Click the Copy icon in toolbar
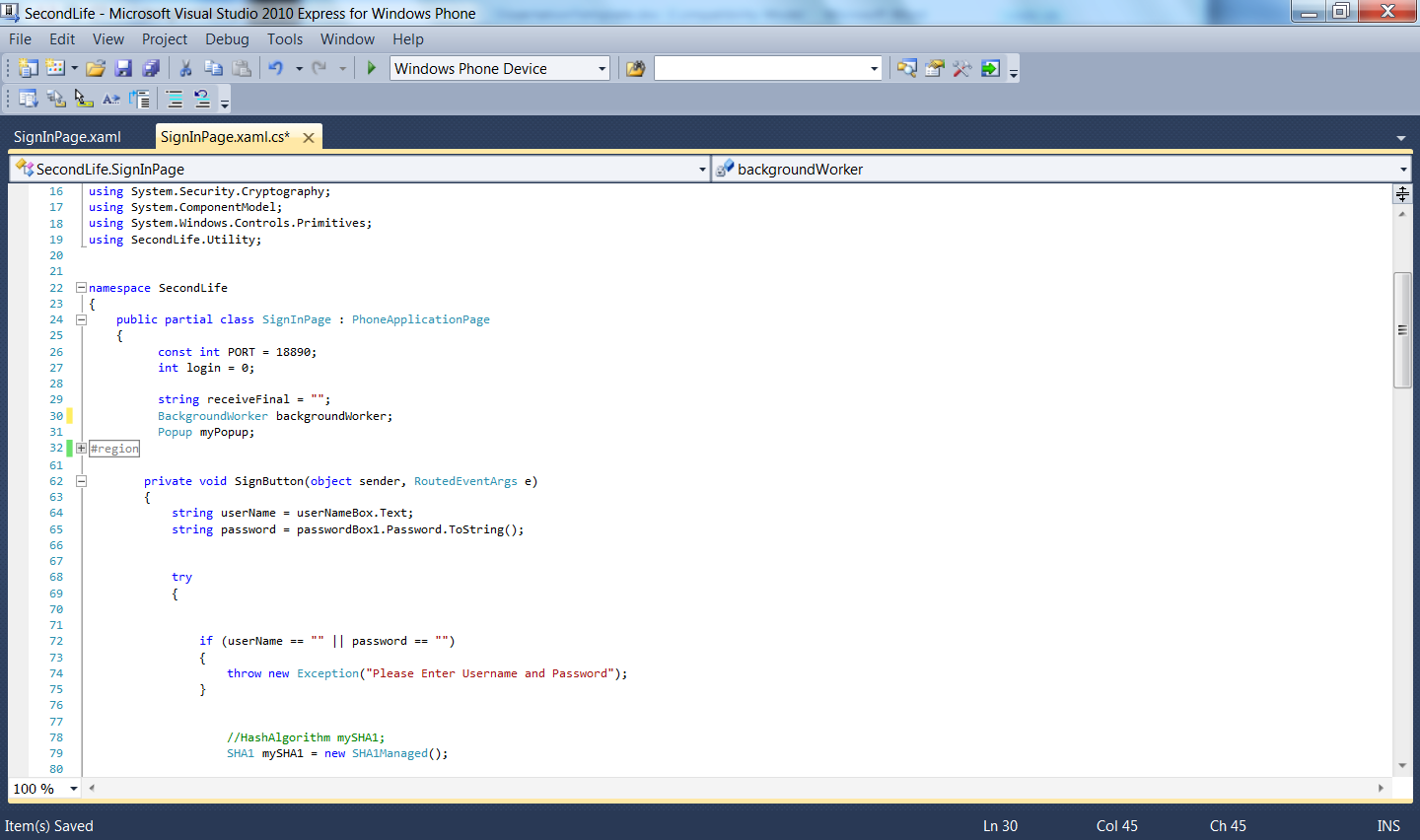The height and width of the screenshot is (840, 1420). [213, 68]
